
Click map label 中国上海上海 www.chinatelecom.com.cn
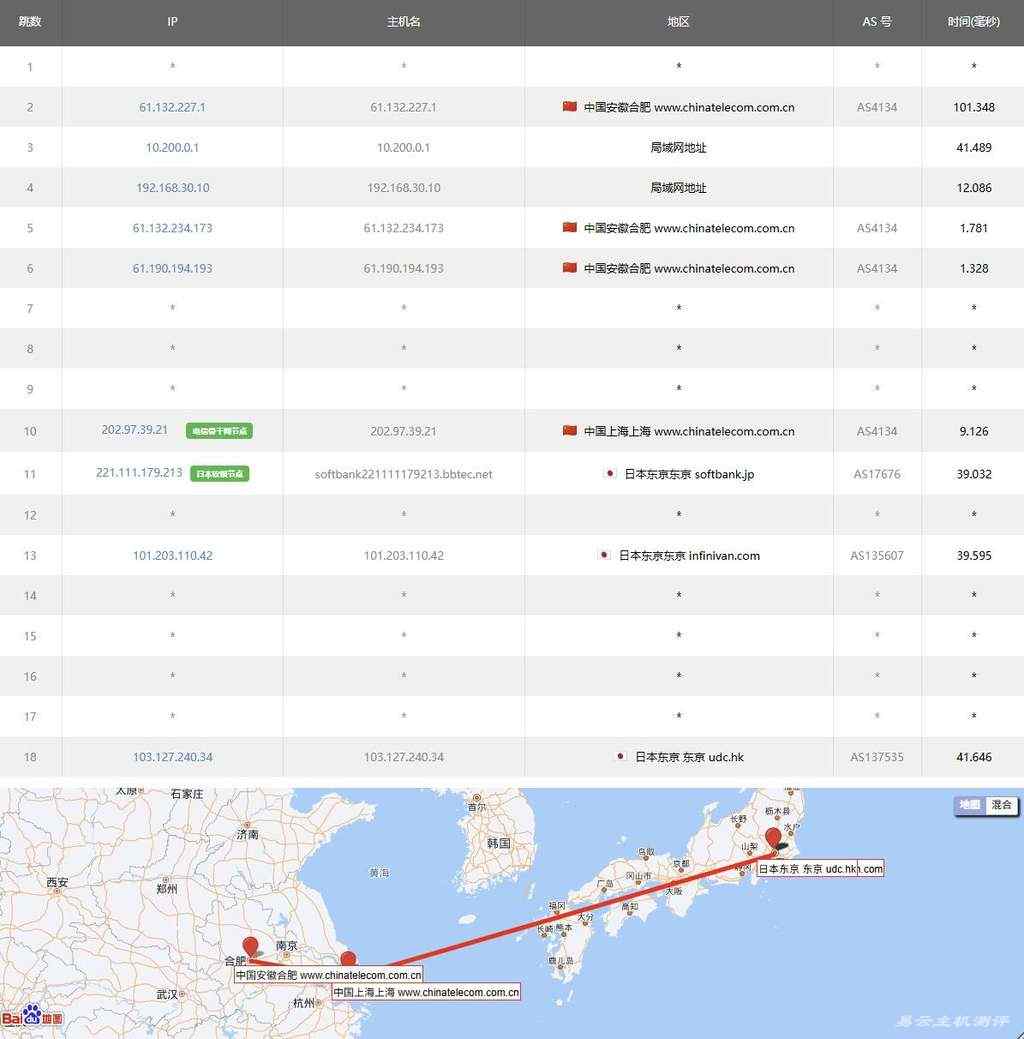tap(426, 992)
